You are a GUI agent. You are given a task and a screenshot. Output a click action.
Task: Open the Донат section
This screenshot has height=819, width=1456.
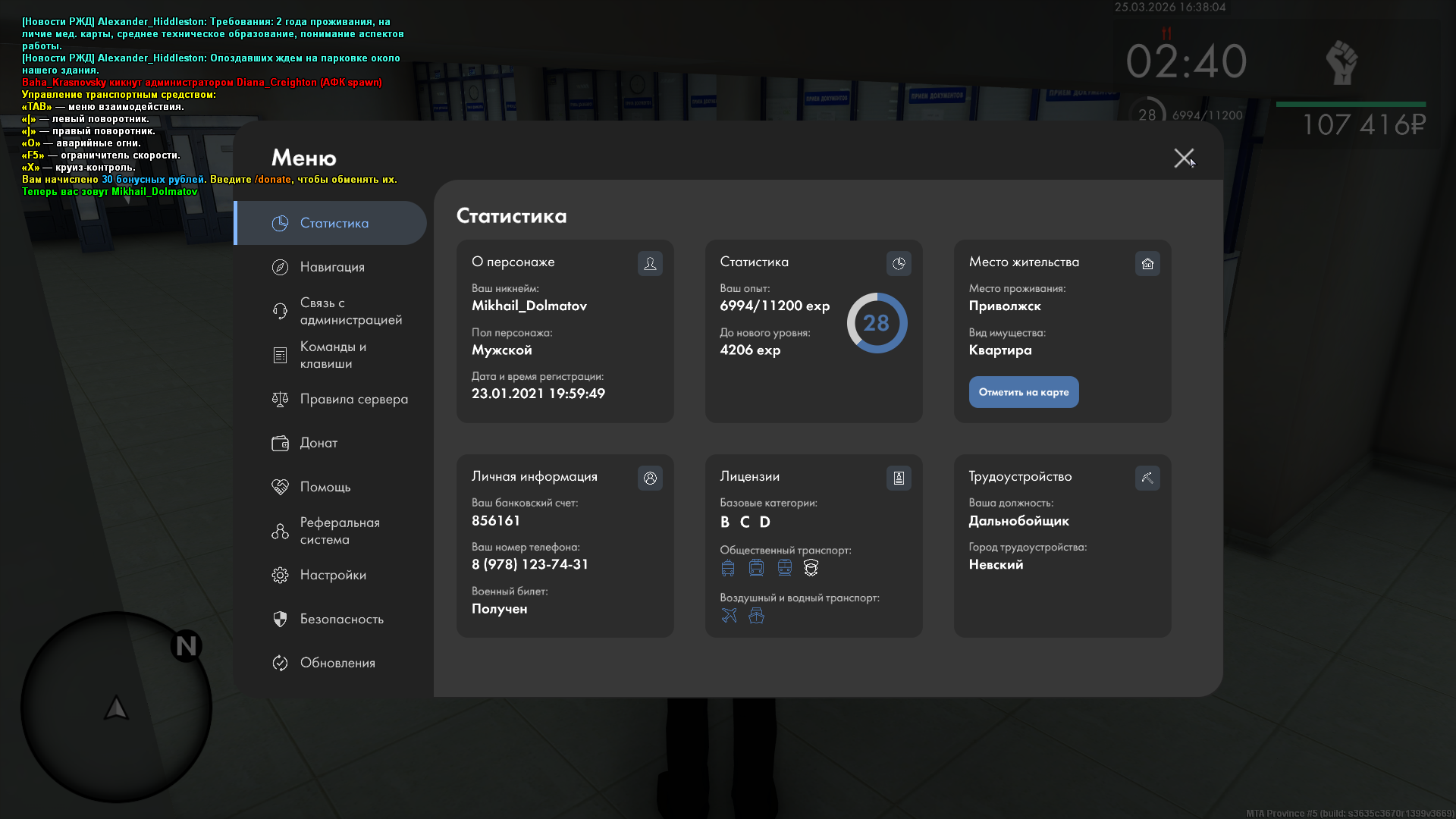(x=318, y=443)
